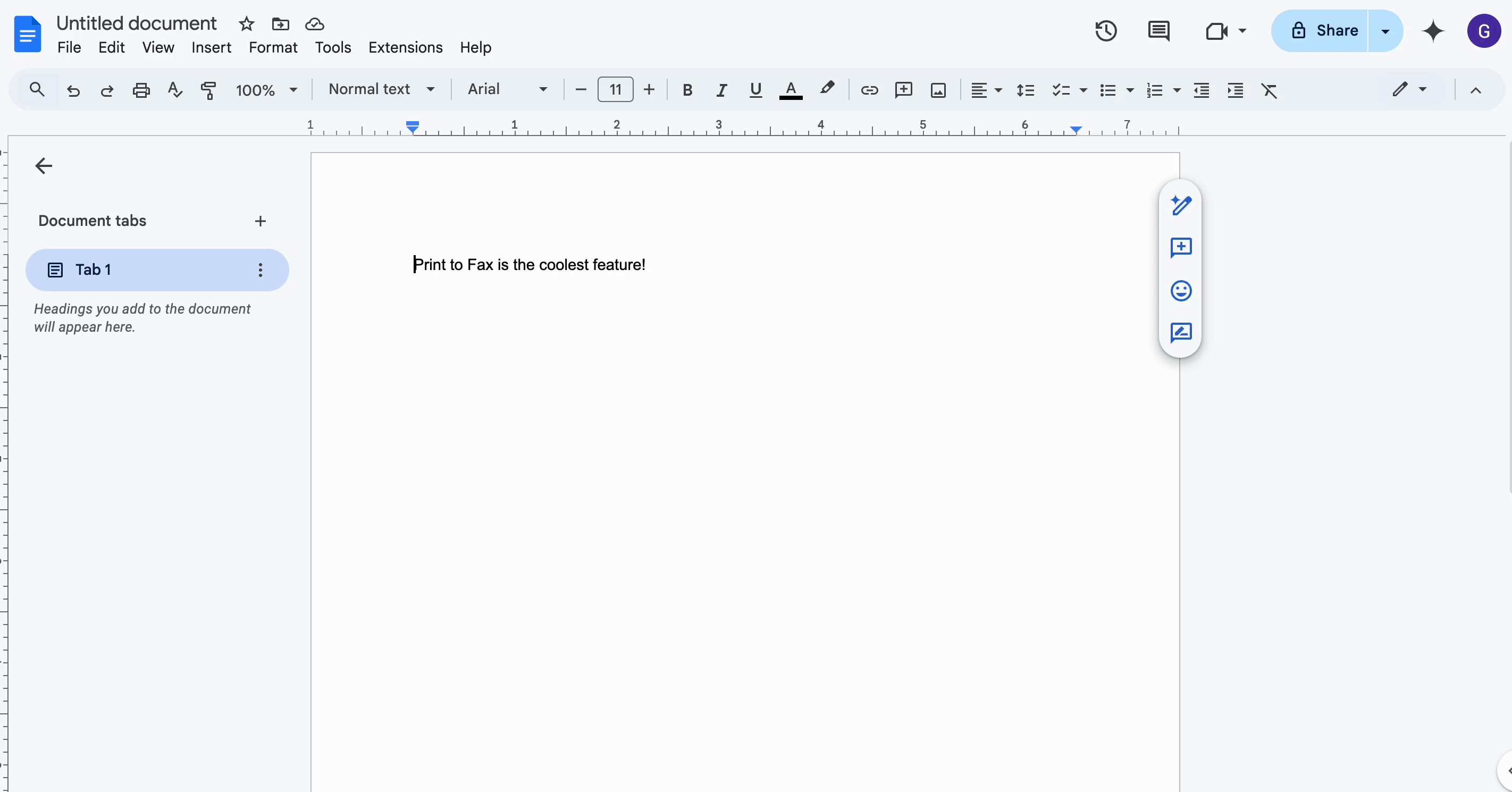This screenshot has height=792, width=1512.
Task: Expand bulleted list options arrow
Action: point(1130,90)
